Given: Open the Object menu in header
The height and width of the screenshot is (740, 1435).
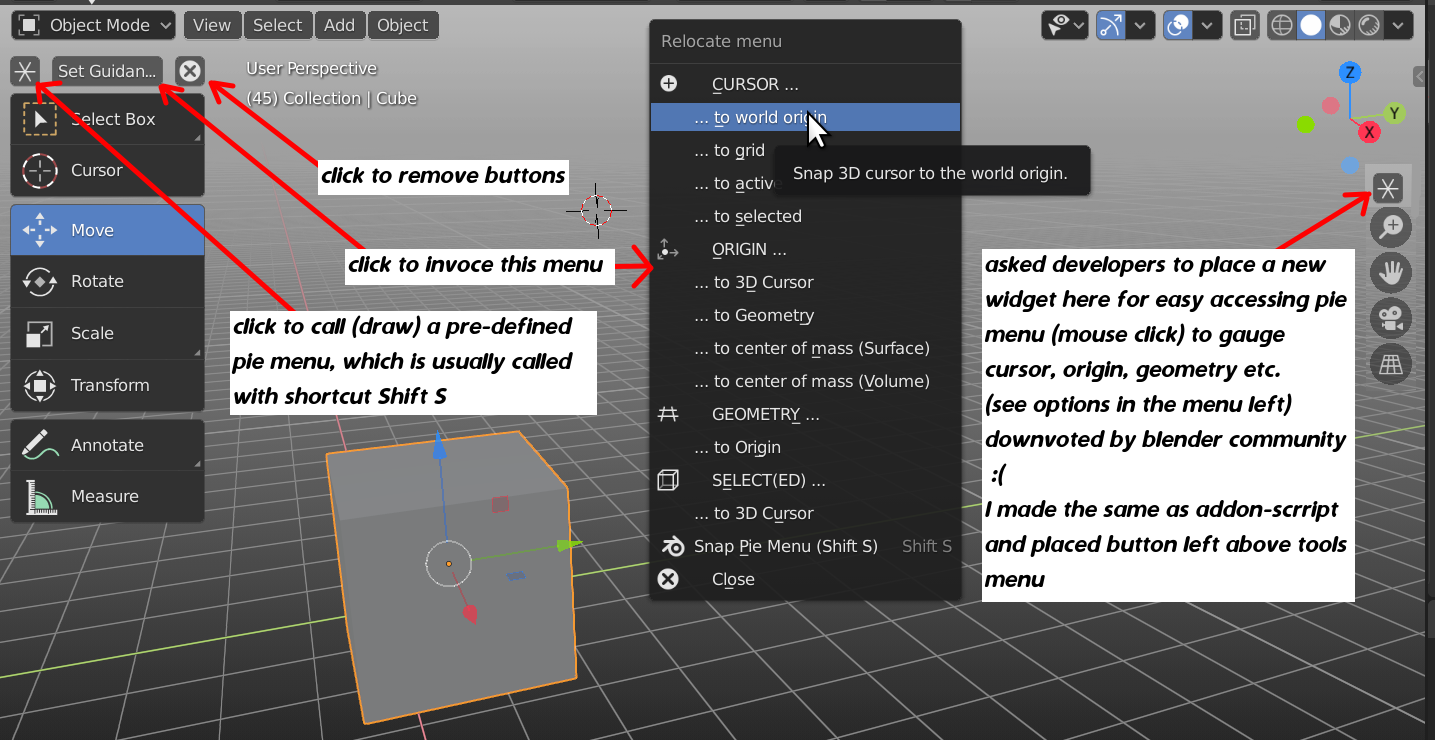Looking at the screenshot, I should pos(403,25).
